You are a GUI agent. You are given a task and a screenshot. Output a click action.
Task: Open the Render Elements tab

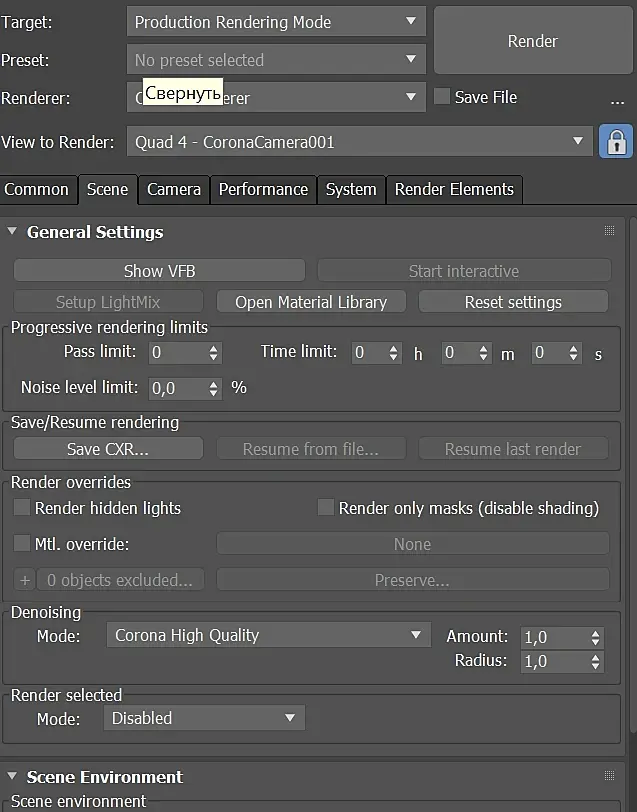point(454,189)
